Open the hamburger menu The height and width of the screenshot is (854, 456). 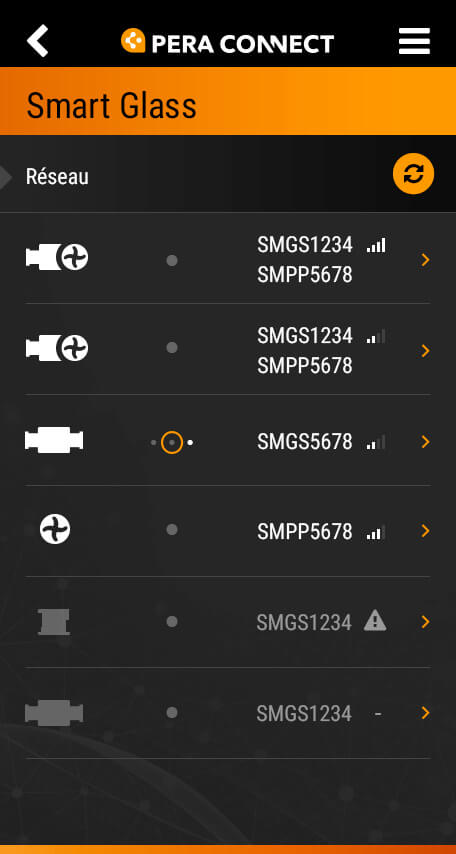(414, 41)
